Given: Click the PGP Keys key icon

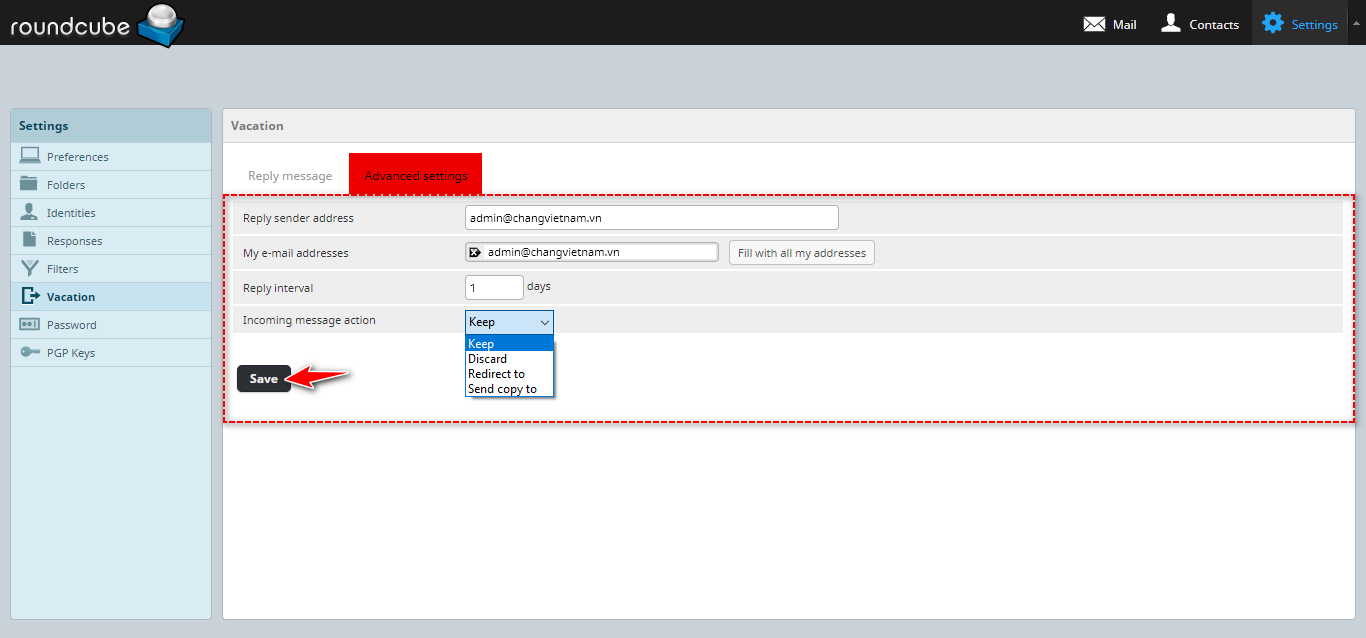Looking at the screenshot, I should tap(30, 352).
